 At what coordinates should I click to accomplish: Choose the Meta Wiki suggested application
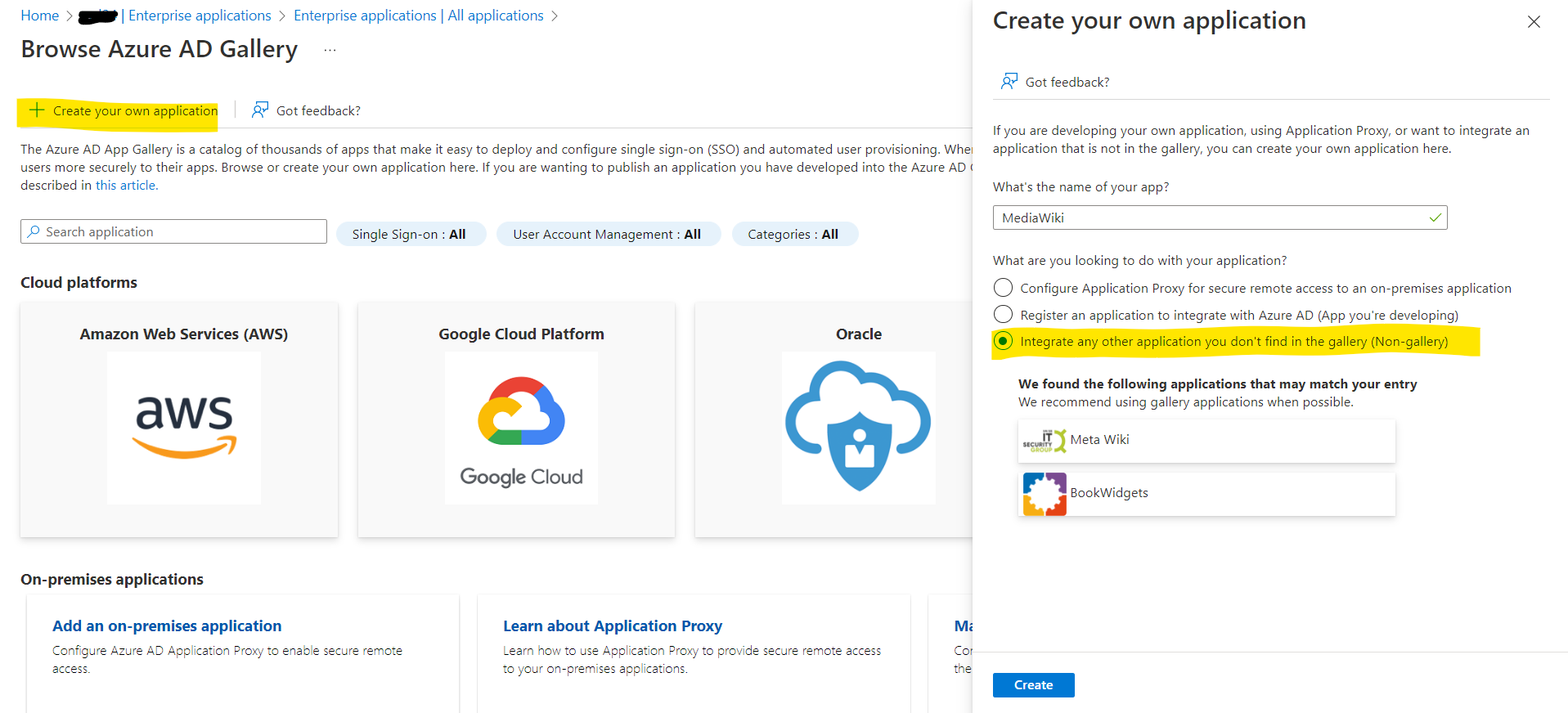pos(1206,441)
